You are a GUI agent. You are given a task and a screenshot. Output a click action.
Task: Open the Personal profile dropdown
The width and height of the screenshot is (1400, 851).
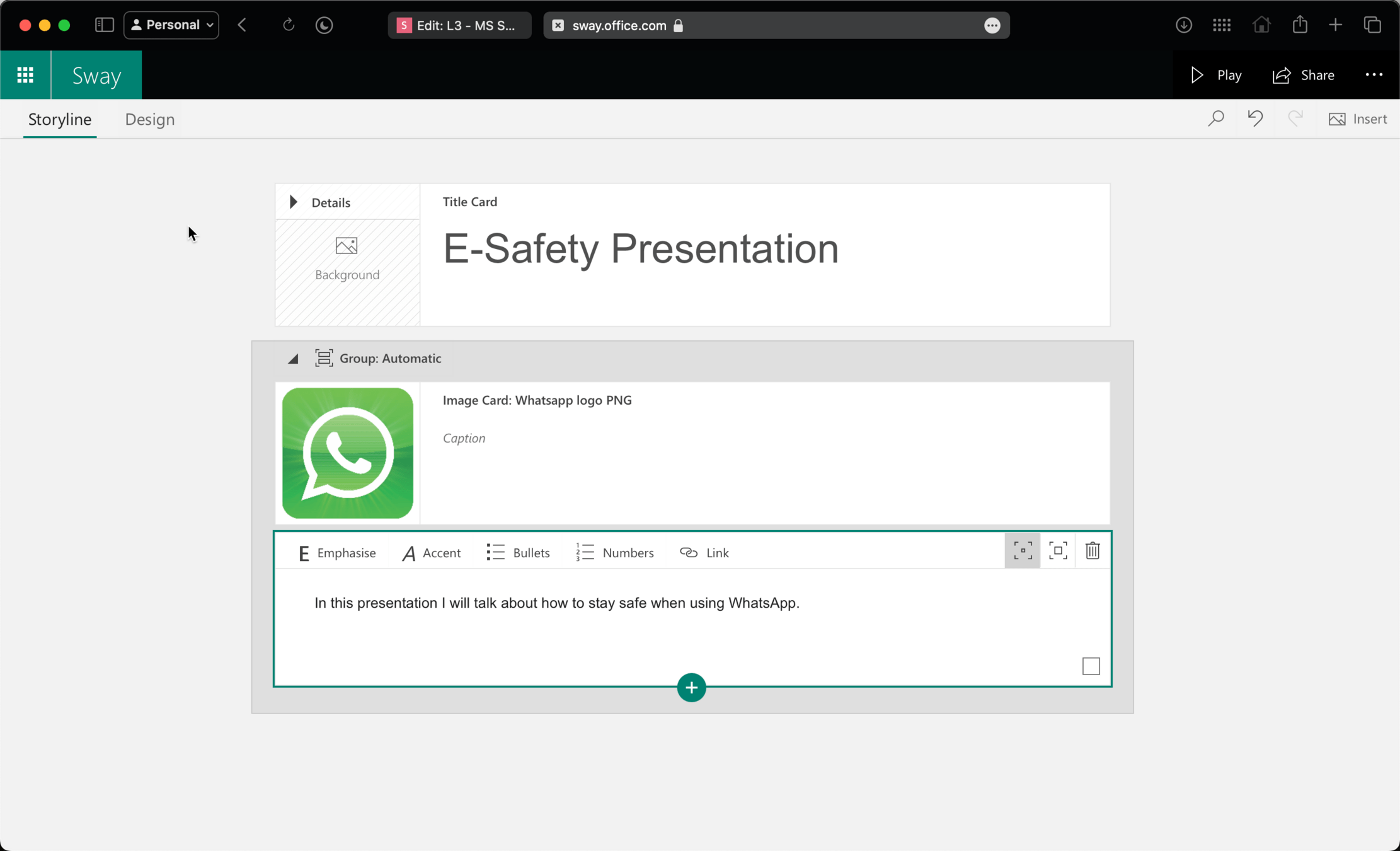pyautogui.click(x=171, y=25)
